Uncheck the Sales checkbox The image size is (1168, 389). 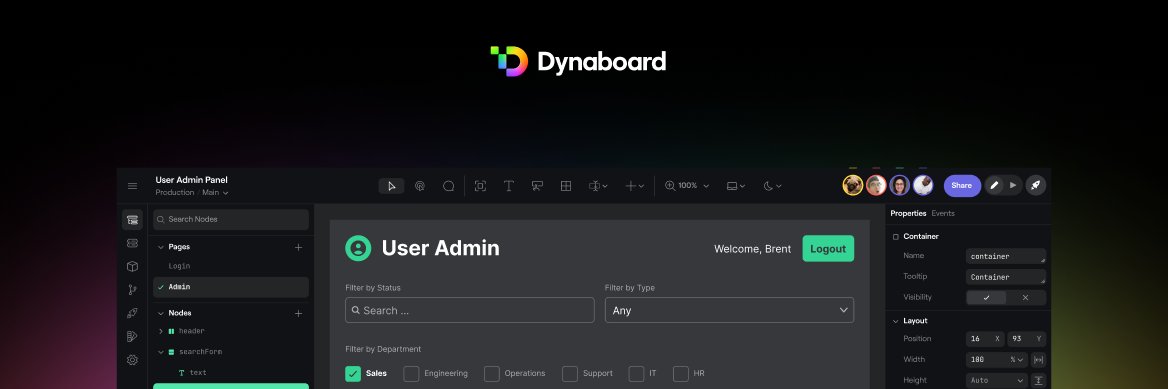point(353,373)
